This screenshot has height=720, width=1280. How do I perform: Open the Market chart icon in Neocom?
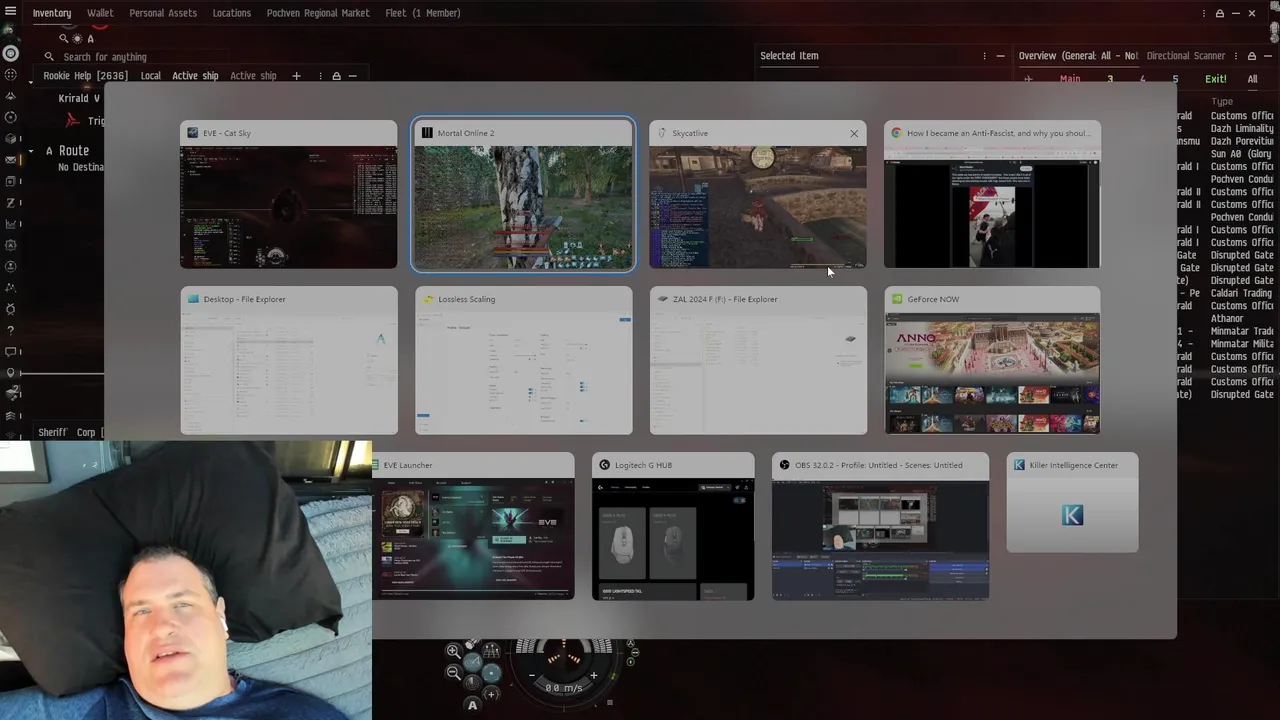[x=11, y=223]
